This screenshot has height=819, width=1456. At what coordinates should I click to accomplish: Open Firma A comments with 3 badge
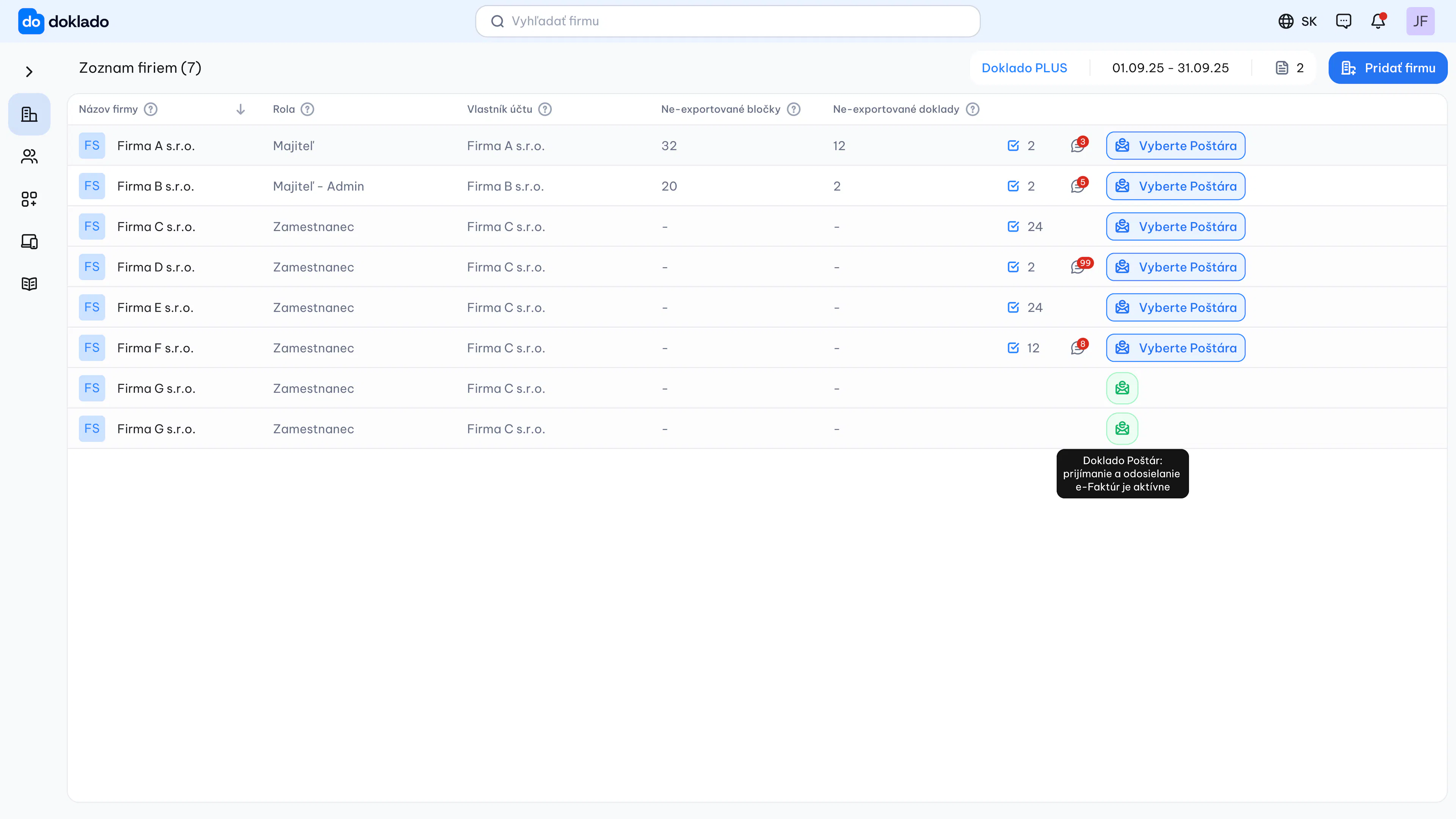[x=1079, y=145]
